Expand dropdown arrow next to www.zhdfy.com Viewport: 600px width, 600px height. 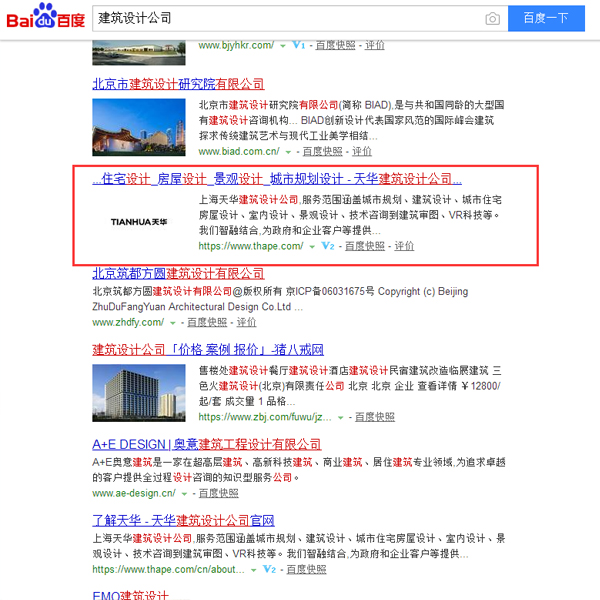click(174, 323)
